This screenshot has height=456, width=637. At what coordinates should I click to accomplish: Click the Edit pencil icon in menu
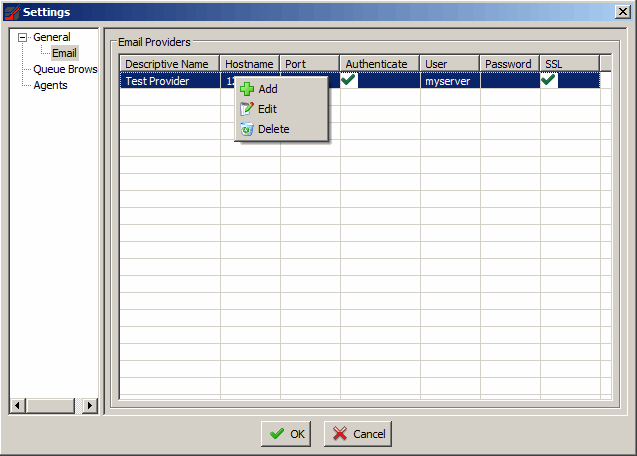tap(247, 109)
